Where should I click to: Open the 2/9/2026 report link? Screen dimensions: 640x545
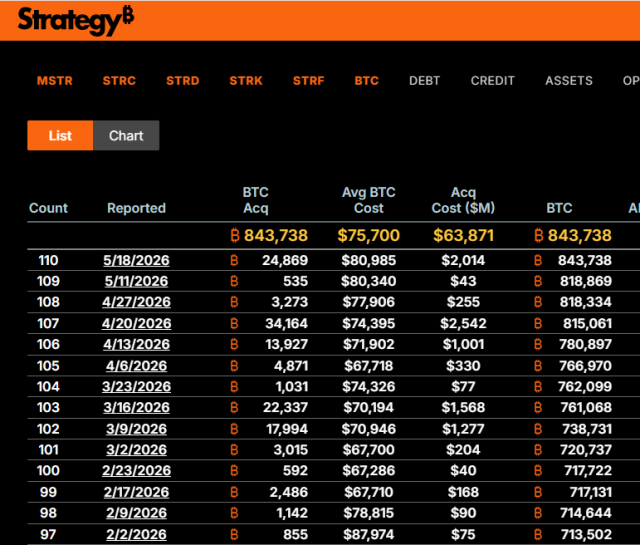pos(136,513)
